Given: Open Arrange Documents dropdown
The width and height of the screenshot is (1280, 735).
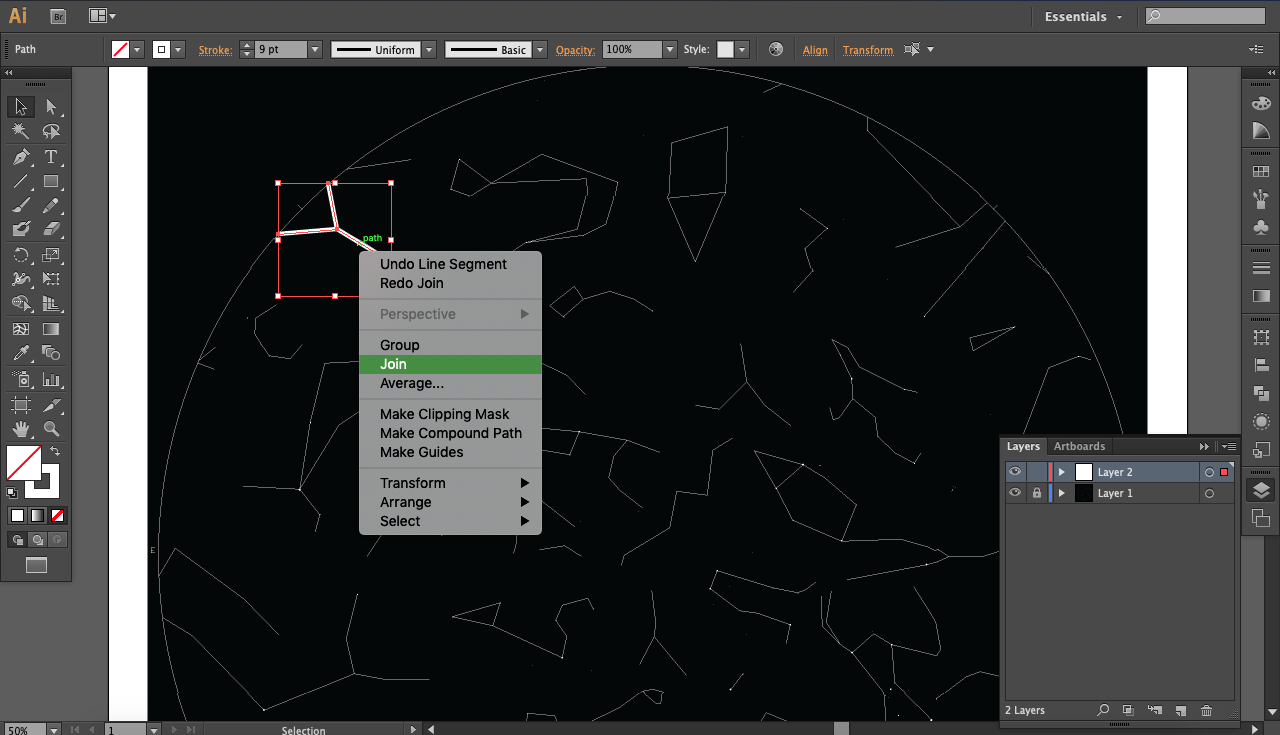Looking at the screenshot, I should pyautogui.click(x=102, y=16).
